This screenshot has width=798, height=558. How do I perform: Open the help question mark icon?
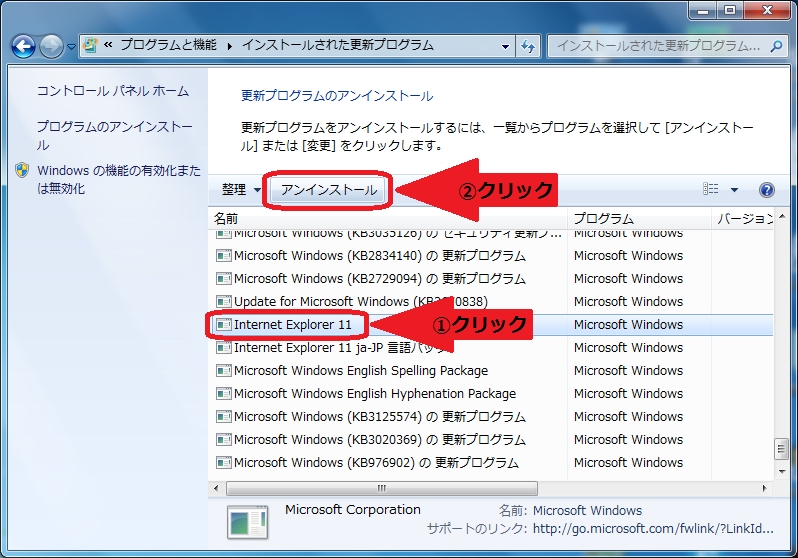click(766, 190)
